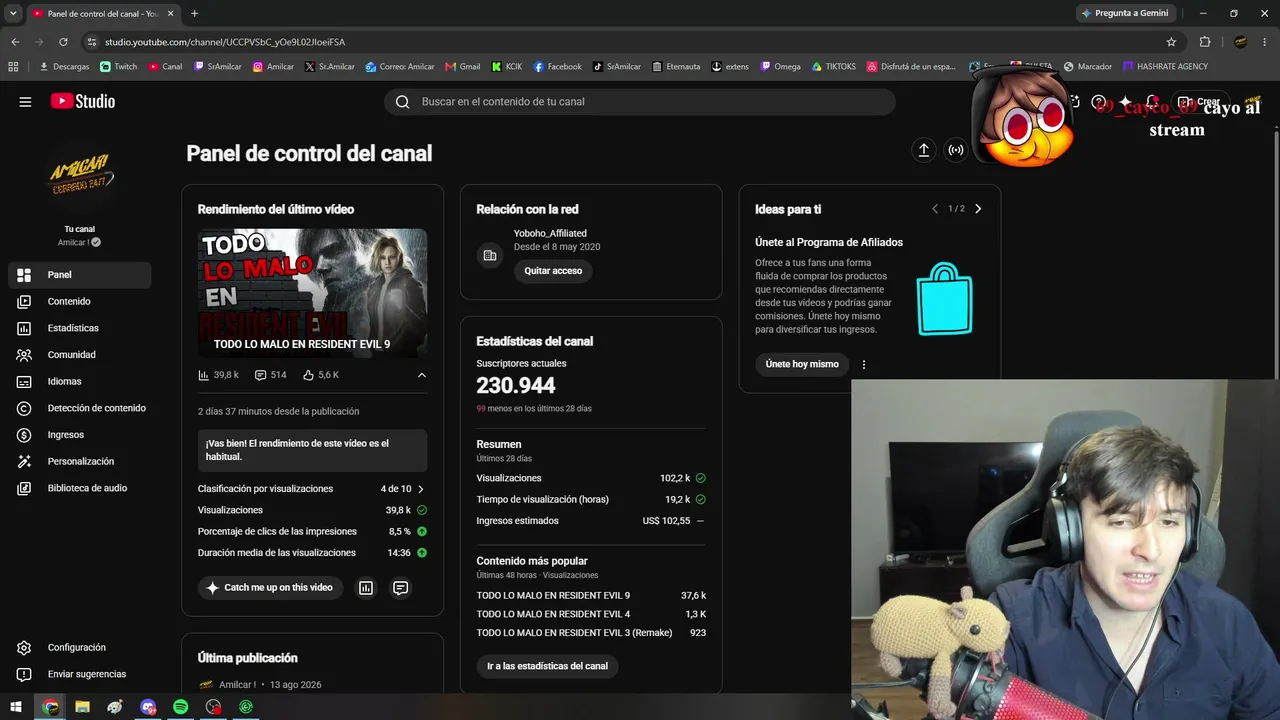Open Personalización in the sidebar
The width and height of the screenshot is (1280, 720).
[x=79, y=461]
